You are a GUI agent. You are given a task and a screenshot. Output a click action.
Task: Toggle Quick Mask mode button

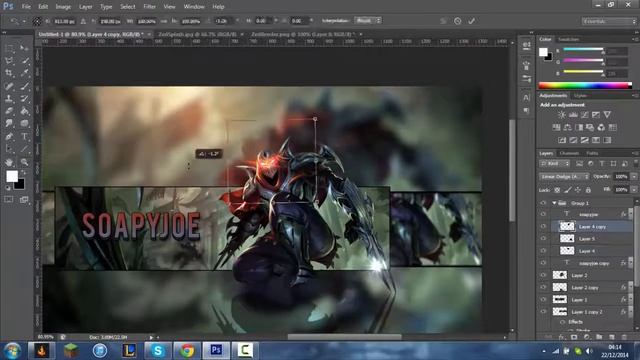(9, 200)
